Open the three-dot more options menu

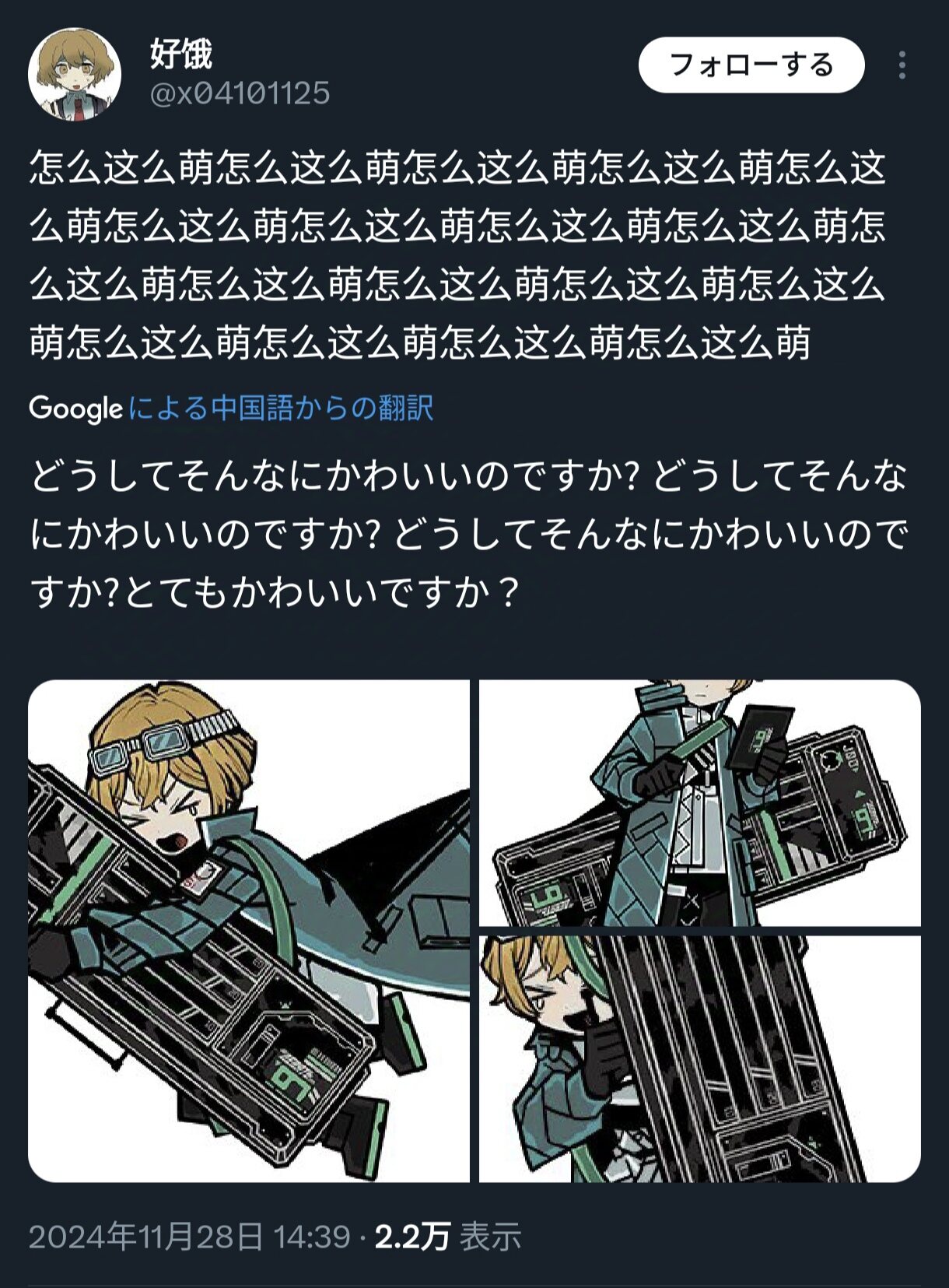point(902,65)
